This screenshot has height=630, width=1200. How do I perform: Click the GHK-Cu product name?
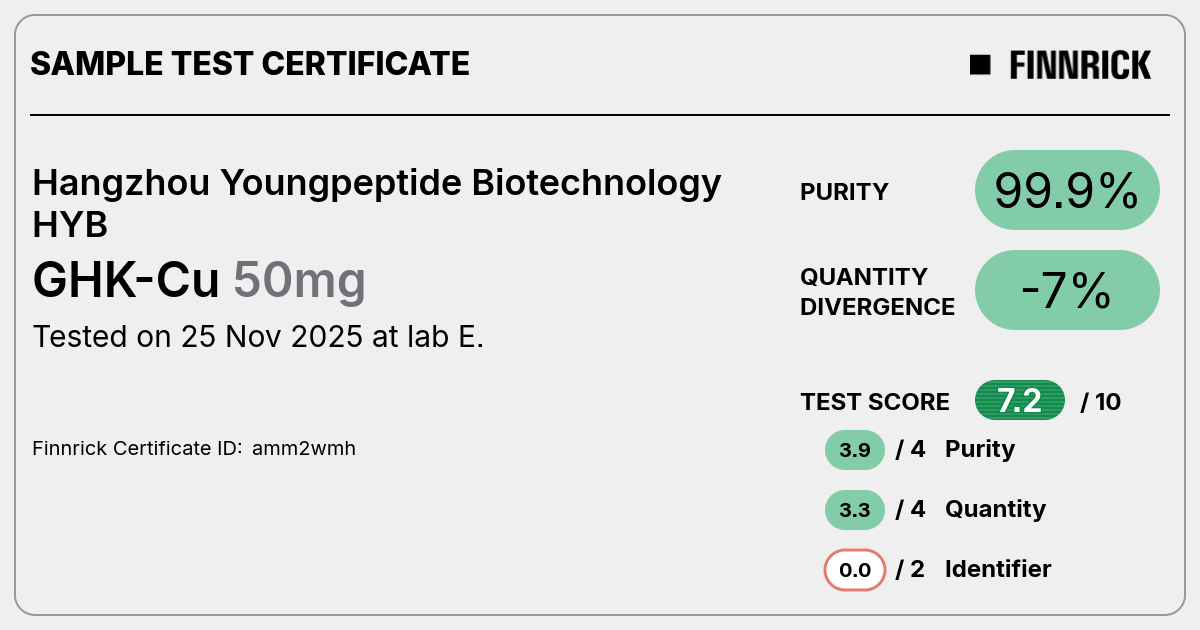[x=126, y=280]
